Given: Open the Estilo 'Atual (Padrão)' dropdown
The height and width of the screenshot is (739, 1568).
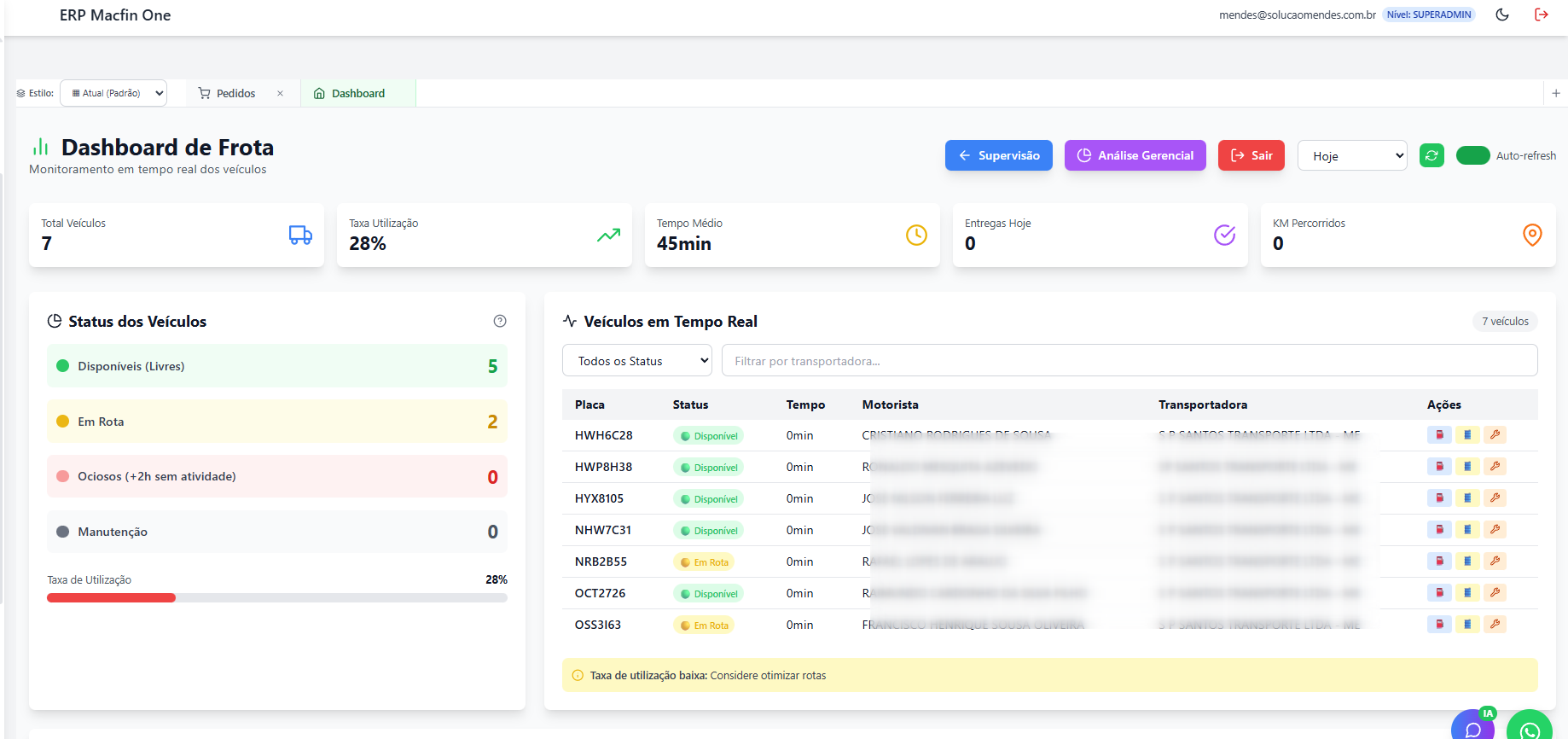Looking at the screenshot, I should pyautogui.click(x=113, y=93).
